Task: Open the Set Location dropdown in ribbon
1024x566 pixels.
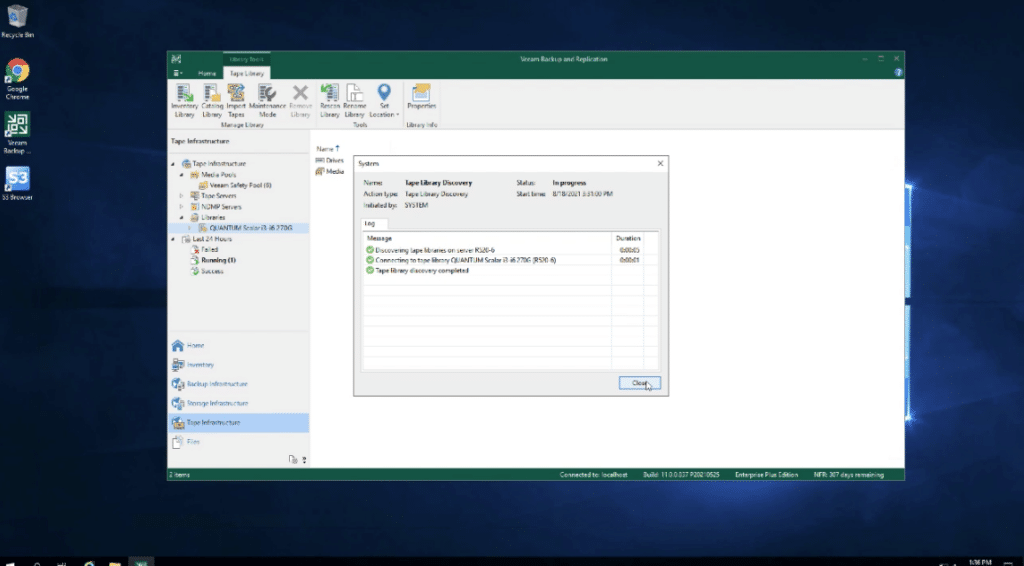Action: pos(384,101)
